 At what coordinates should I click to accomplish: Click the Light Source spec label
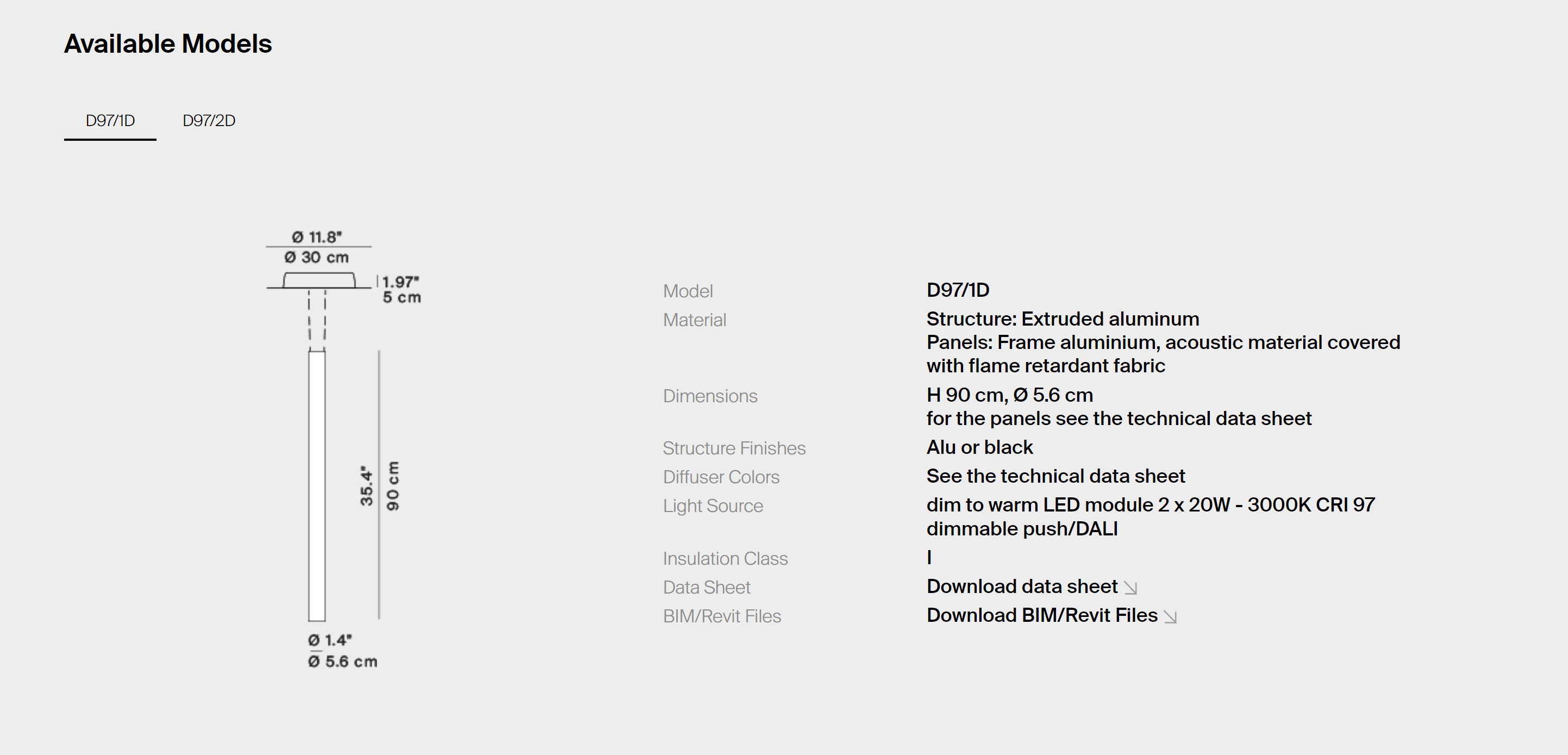pyautogui.click(x=713, y=506)
